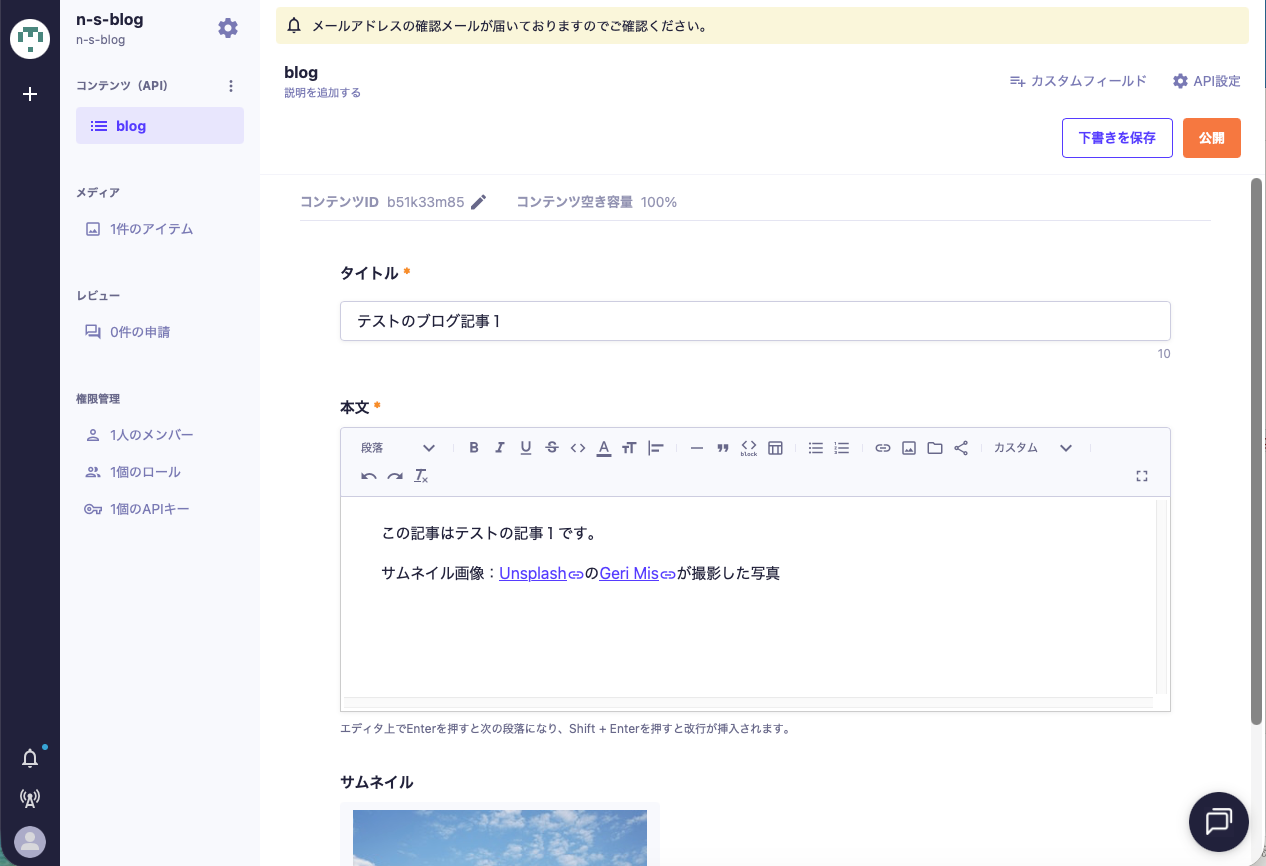Create a bulleted list
This screenshot has height=866, width=1266.
click(x=816, y=448)
